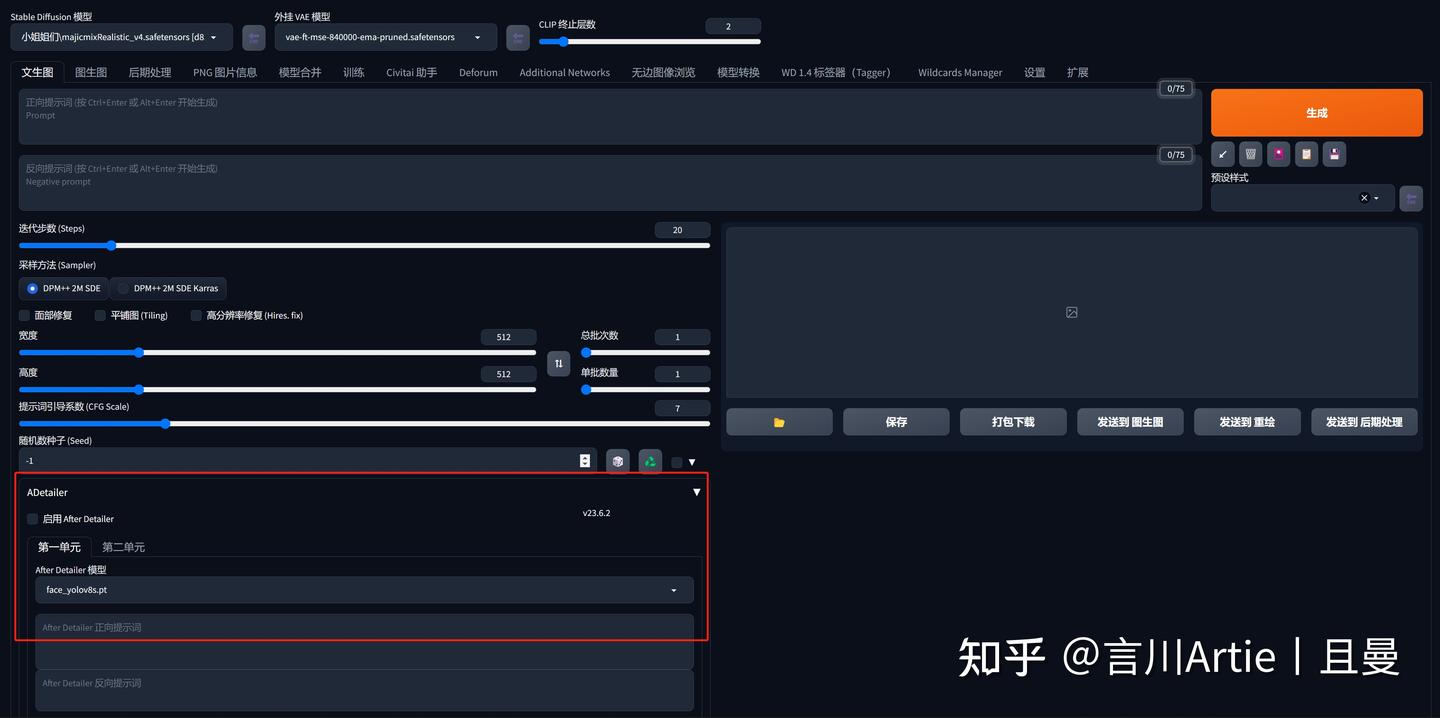Refresh the external VAE model list
Viewport: 1440px width, 718px height.
point(518,37)
